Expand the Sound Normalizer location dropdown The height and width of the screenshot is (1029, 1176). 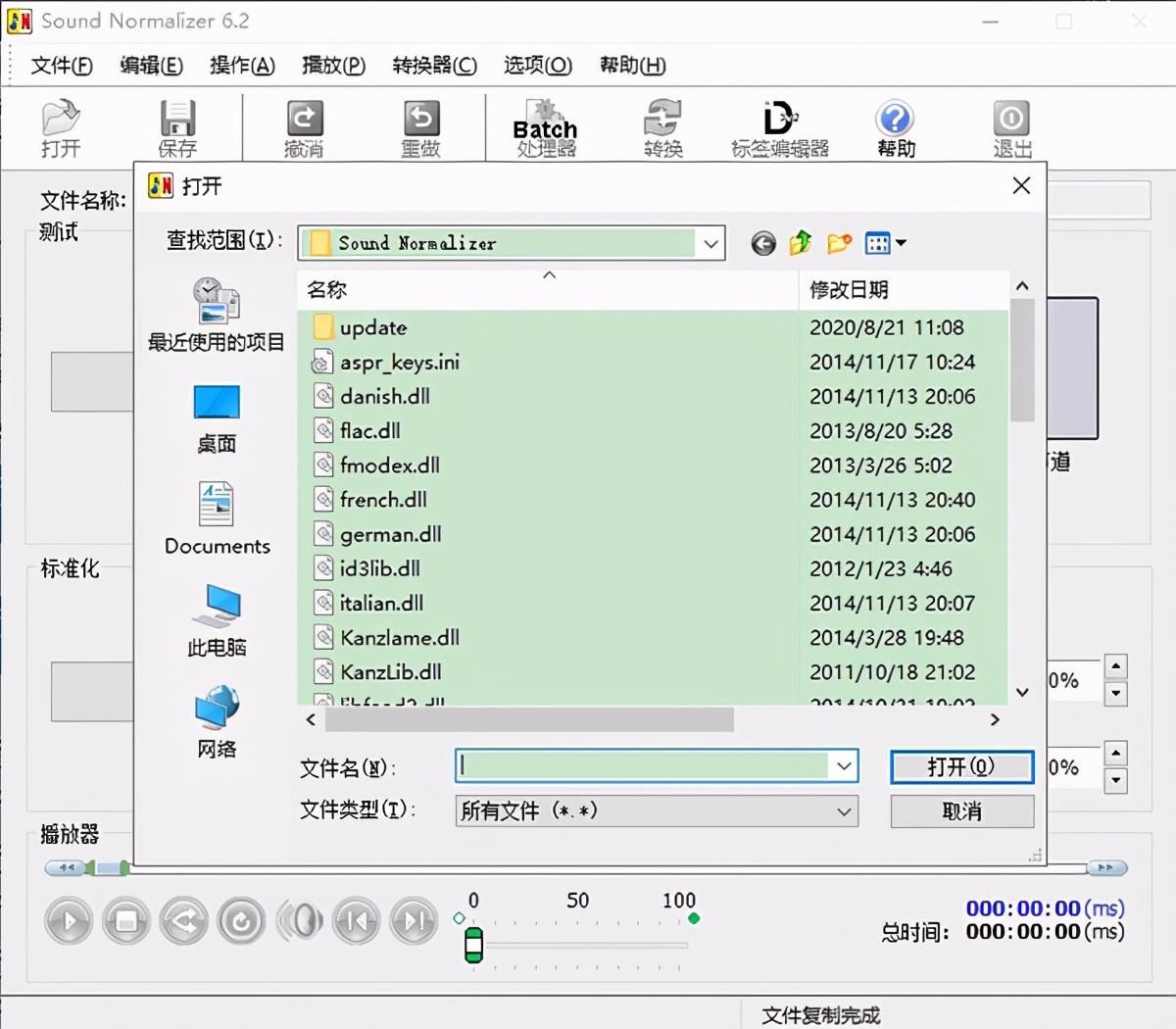click(710, 243)
